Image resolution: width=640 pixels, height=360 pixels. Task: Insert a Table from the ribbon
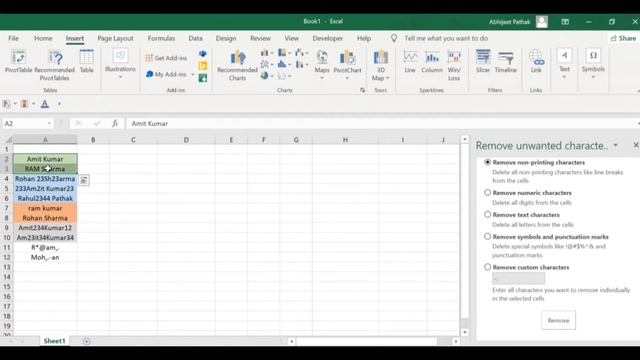click(87, 62)
